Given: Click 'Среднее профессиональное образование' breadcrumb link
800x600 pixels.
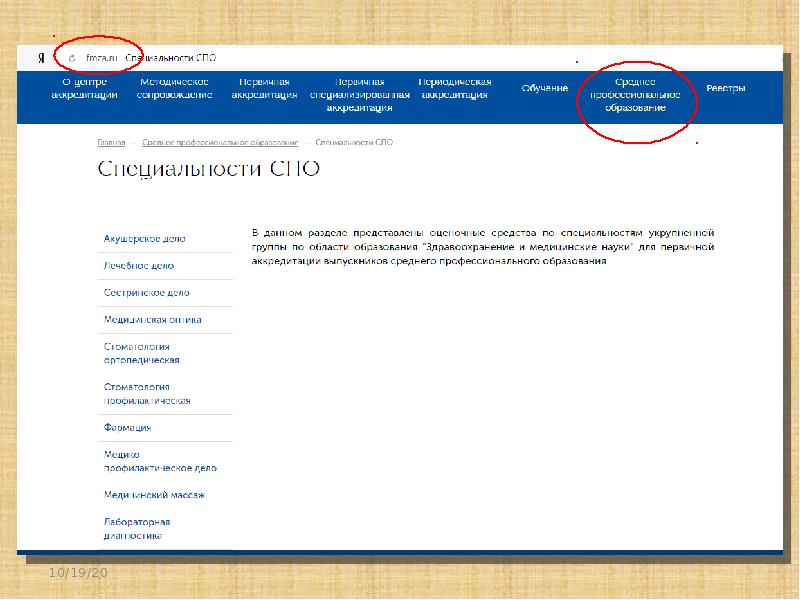Looking at the screenshot, I should point(220,143).
